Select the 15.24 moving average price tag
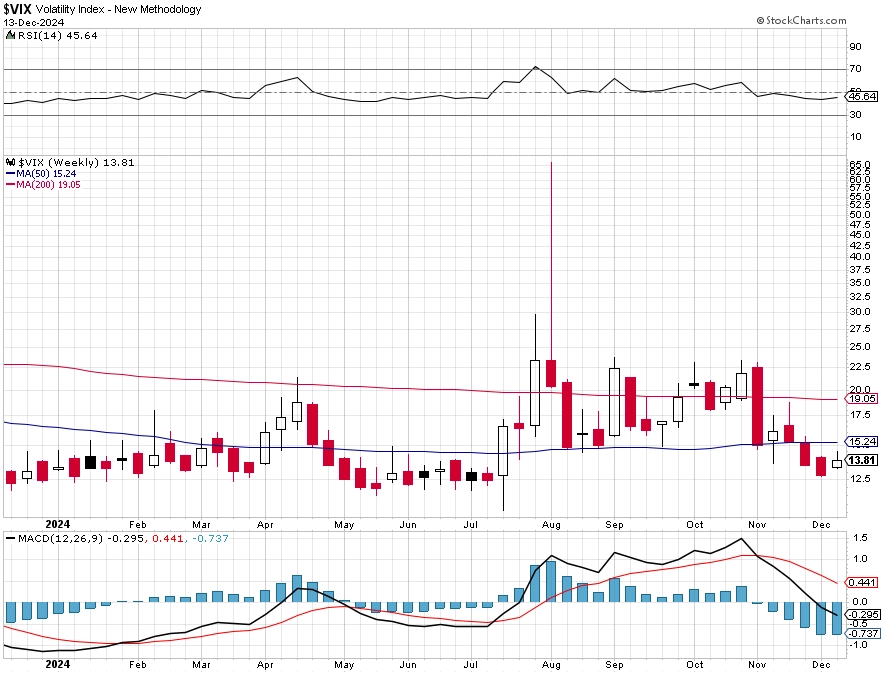The width and height of the screenshot is (883, 673). [862, 442]
